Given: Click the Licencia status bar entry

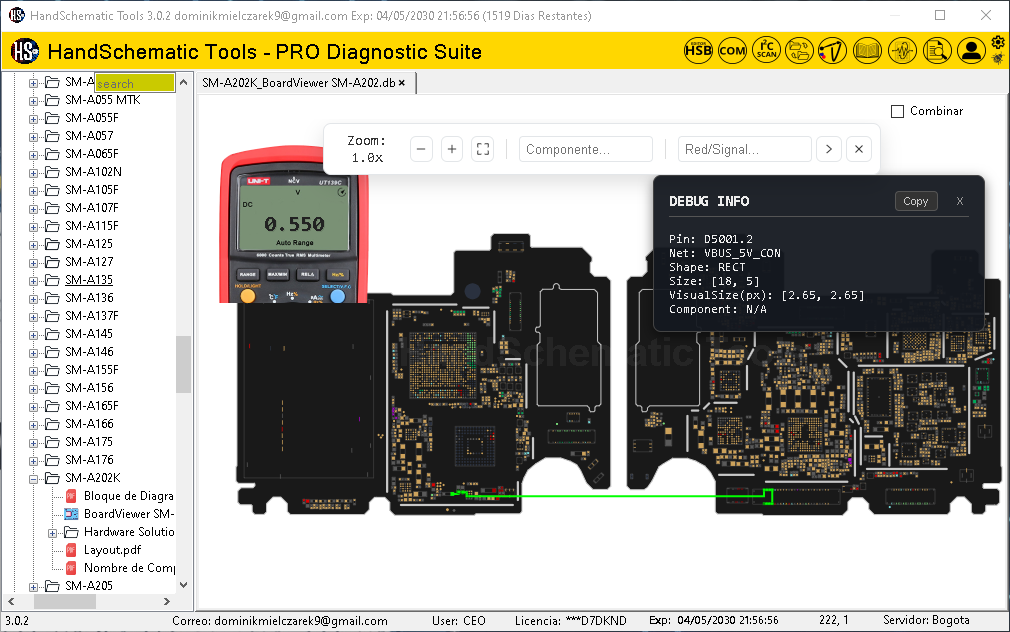Looking at the screenshot, I should pyautogui.click(x=570, y=621).
